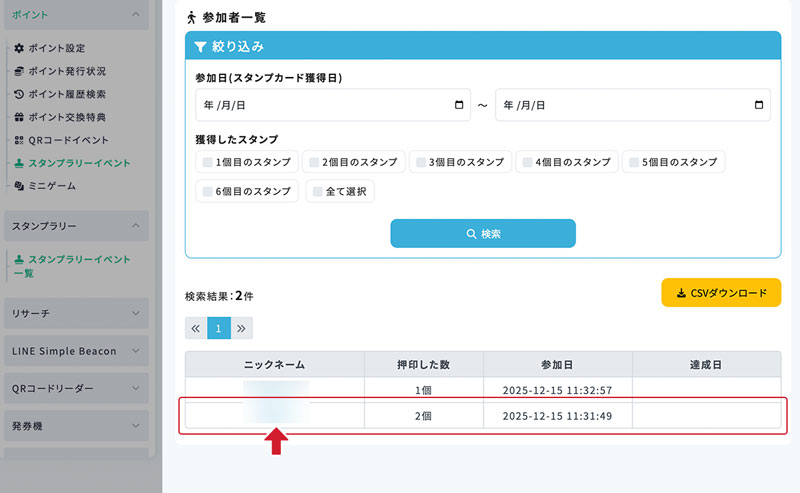Viewport: 800px width, 493px height.
Task: Click the history icon for ポイント履歴検索
Action: point(19,94)
